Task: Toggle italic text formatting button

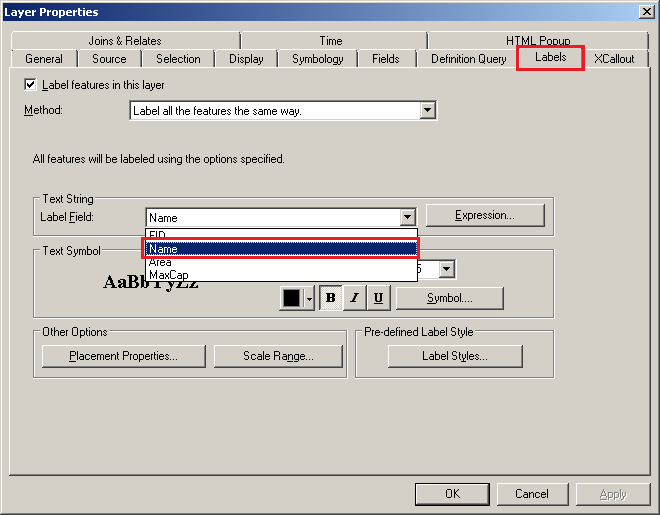Action: pyautogui.click(x=354, y=298)
